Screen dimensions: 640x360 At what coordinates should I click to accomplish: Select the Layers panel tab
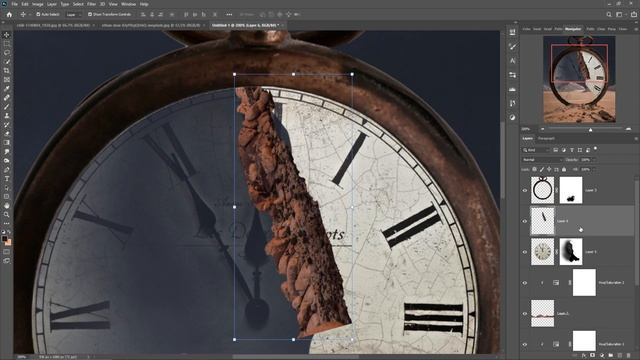click(x=528, y=139)
